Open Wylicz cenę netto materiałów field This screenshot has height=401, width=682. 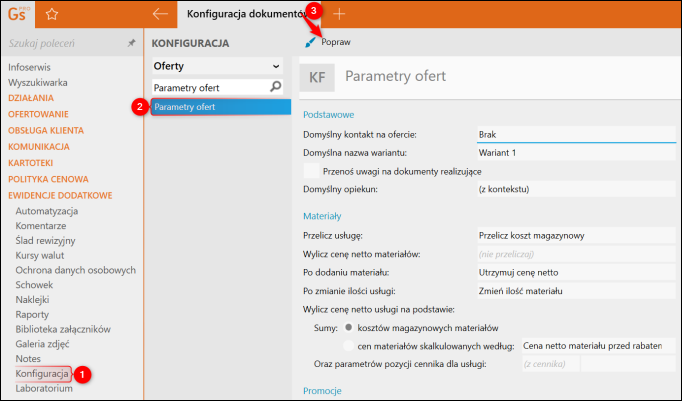pos(576,254)
